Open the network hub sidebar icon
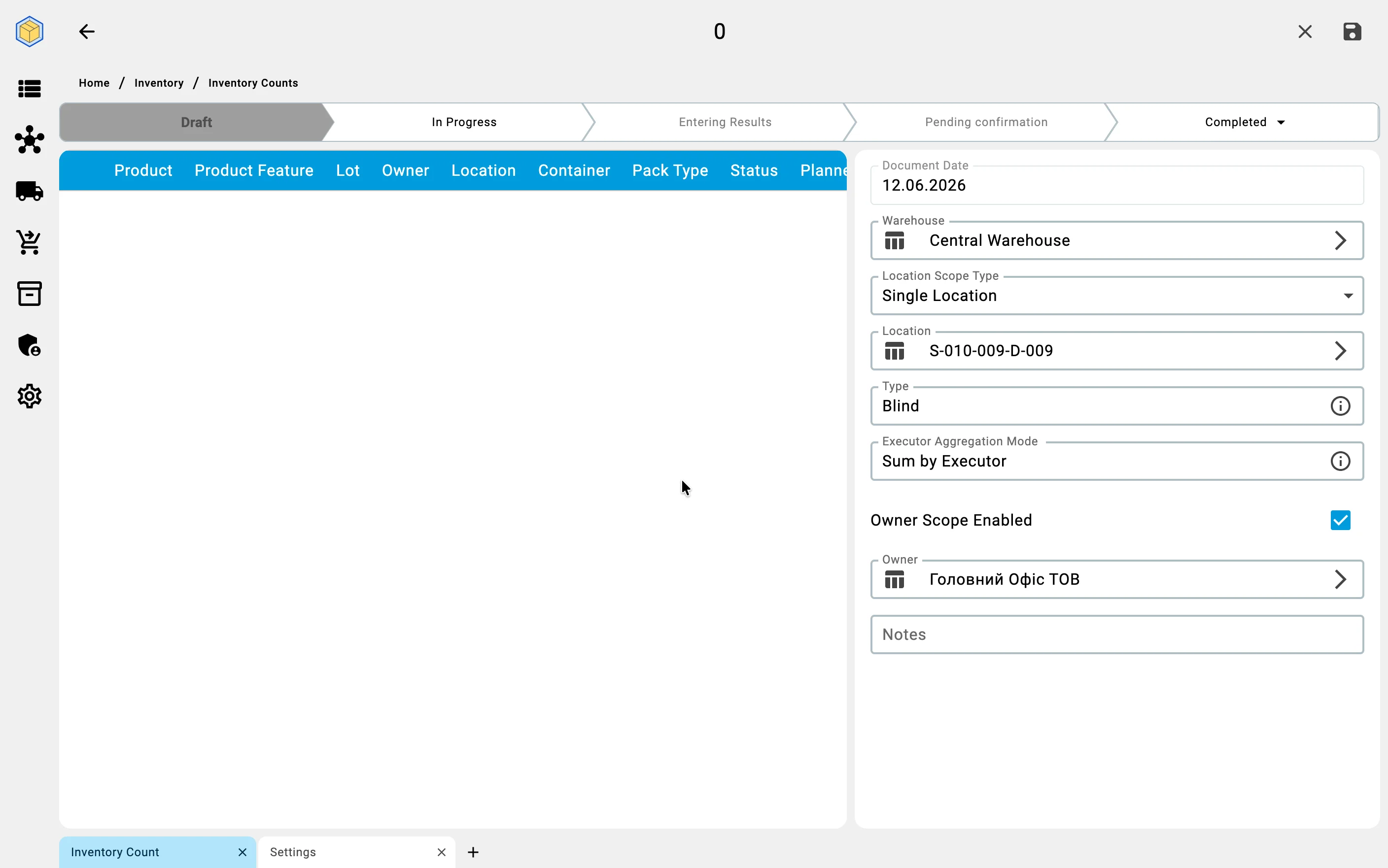The width and height of the screenshot is (1388, 868). tap(29, 139)
